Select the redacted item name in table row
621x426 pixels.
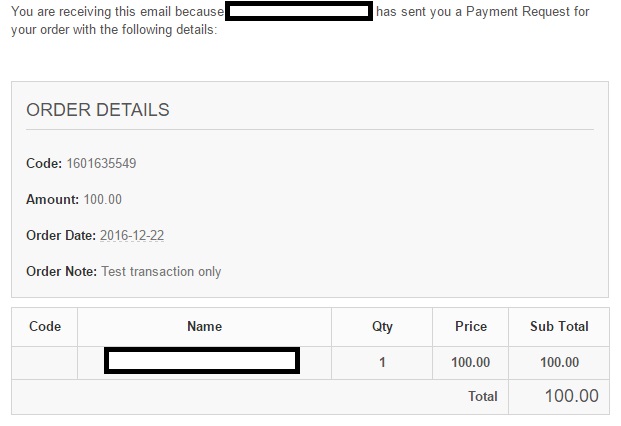pos(201,361)
